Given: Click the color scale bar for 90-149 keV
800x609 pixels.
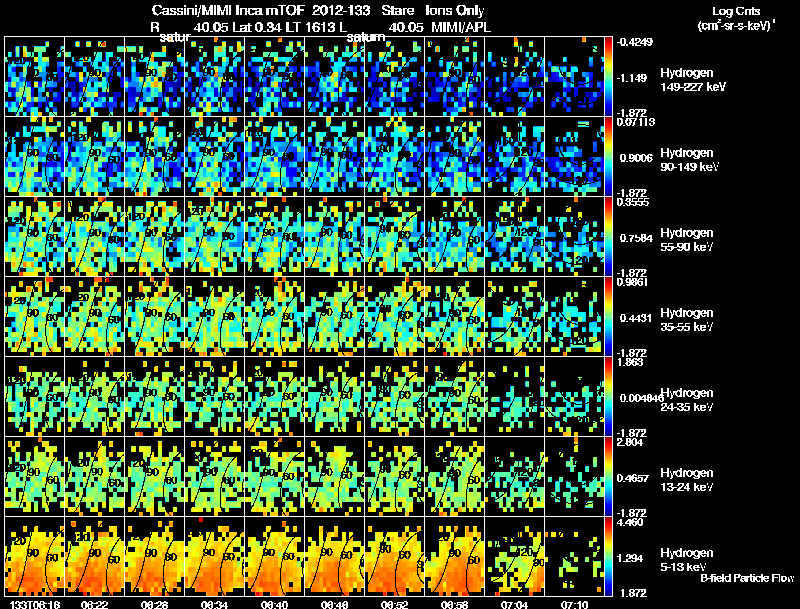Looking at the screenshot, I should 608,157.
